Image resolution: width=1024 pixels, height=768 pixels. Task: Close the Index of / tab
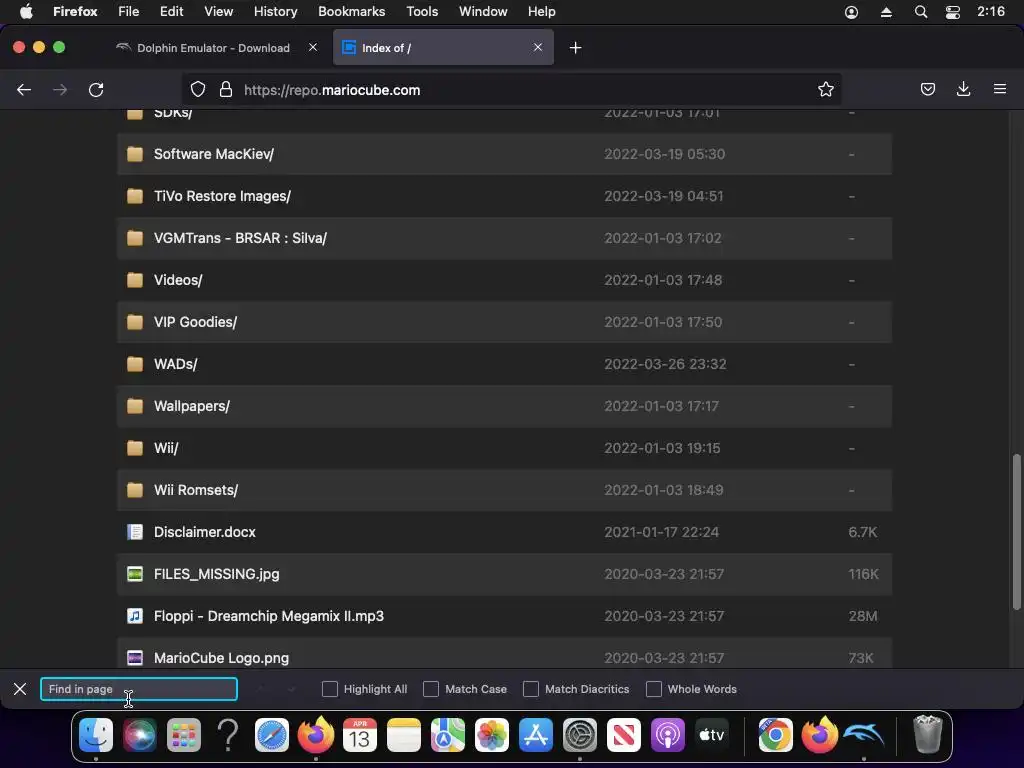tap(537, 48)
